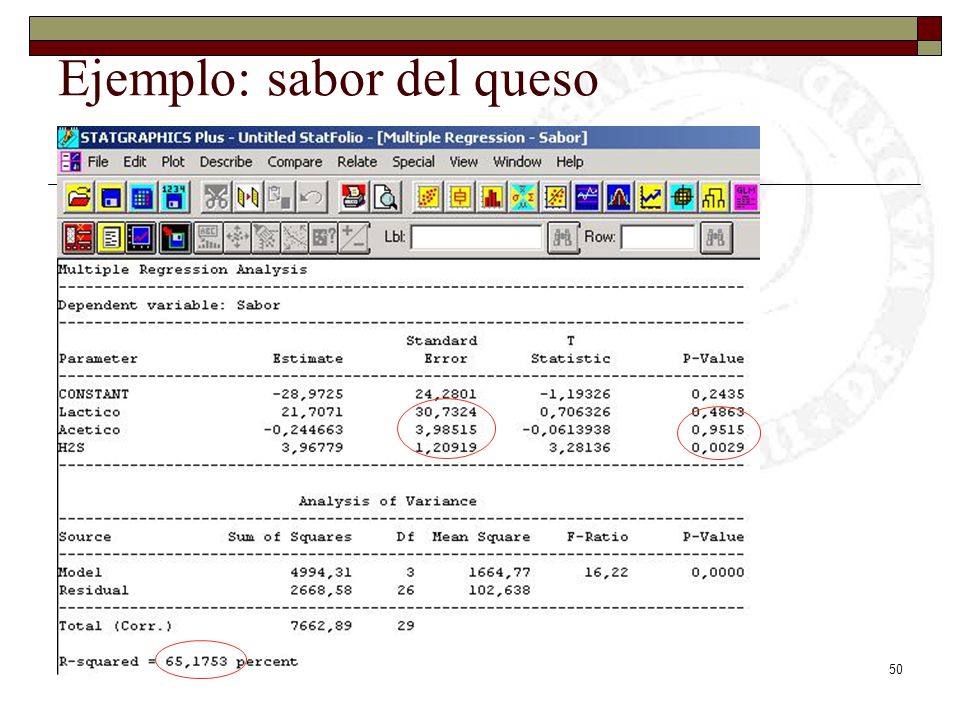Open the Tabular Options yellow icon
This screenshot has width=960, height=720.
(111, 238)
